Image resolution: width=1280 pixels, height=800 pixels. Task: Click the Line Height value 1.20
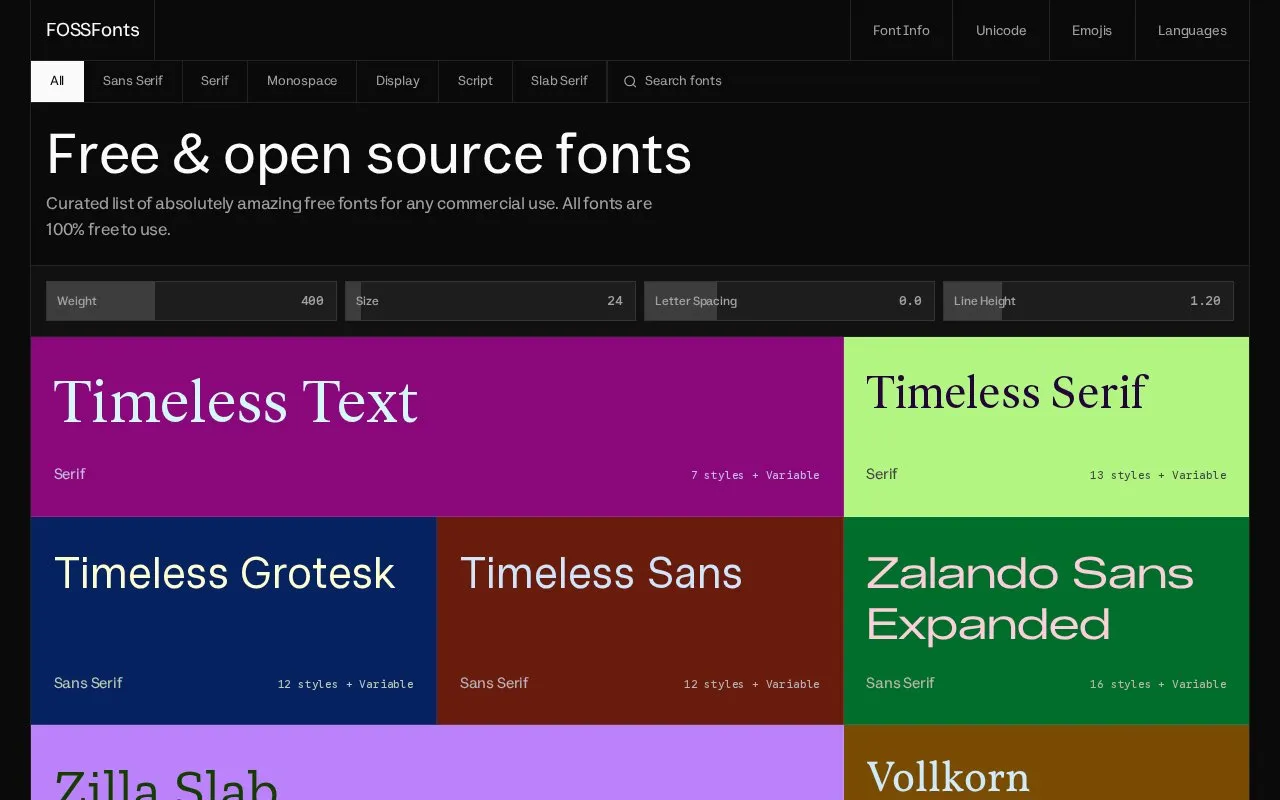click(1205, 301)
